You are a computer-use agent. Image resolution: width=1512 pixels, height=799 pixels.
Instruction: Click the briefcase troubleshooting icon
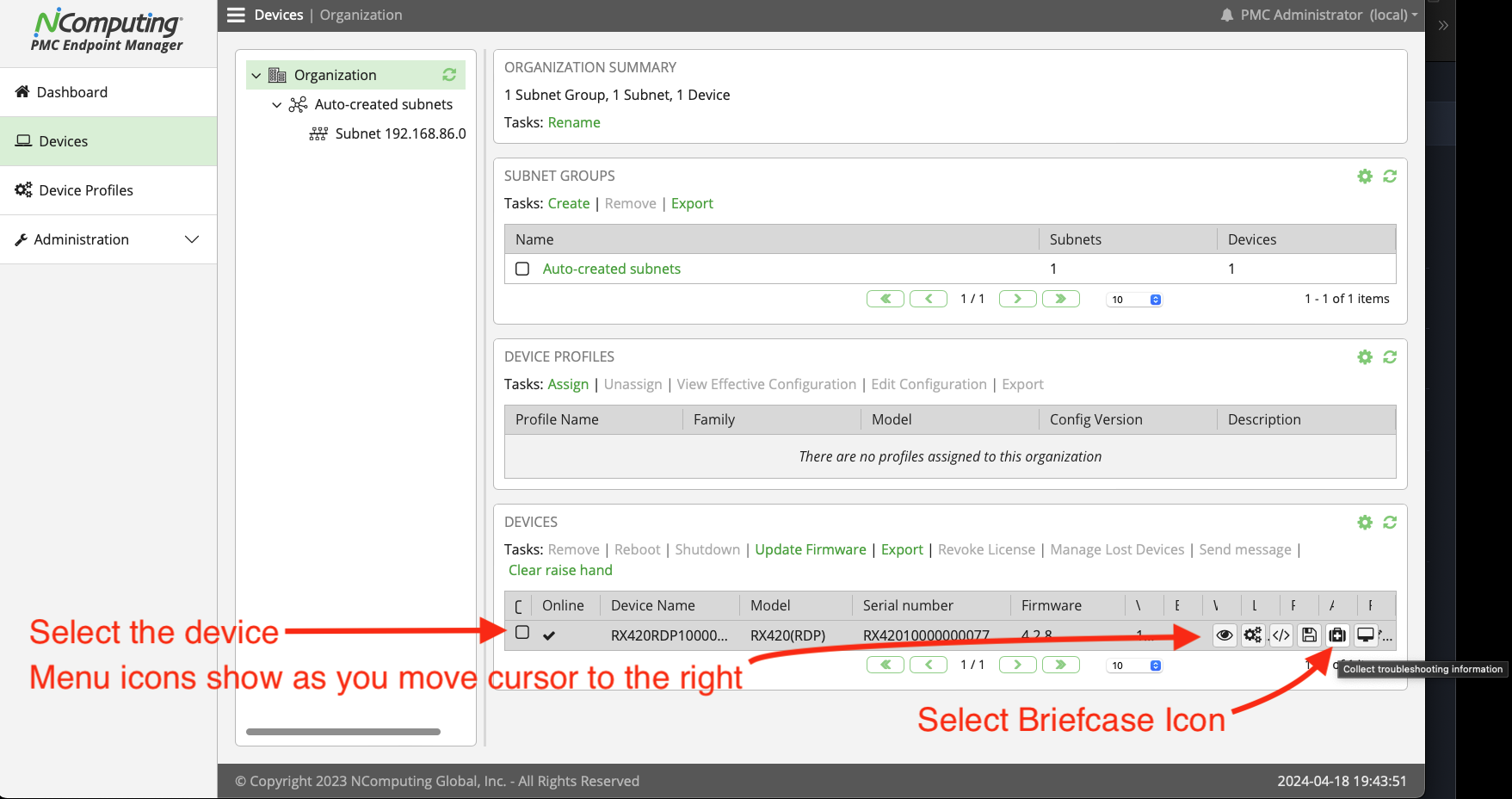(1337, 635)
